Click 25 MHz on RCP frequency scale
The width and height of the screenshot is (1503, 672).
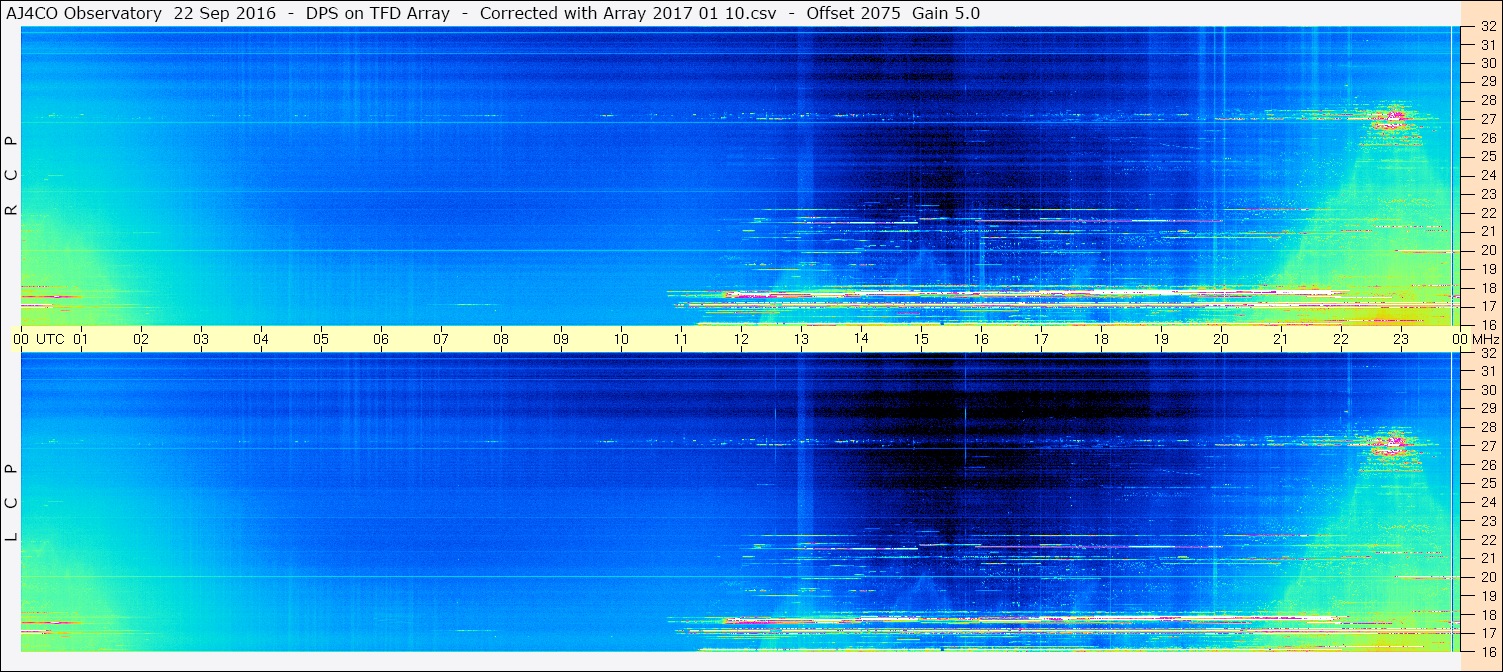tap(1489, 157)
